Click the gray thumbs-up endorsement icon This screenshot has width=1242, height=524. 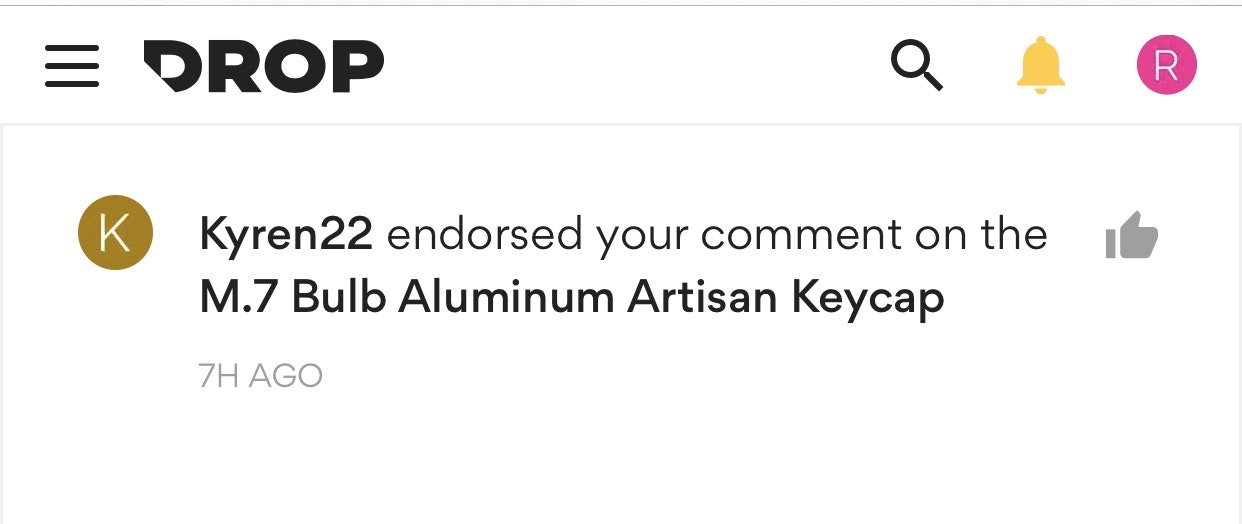pos(1131,235)
